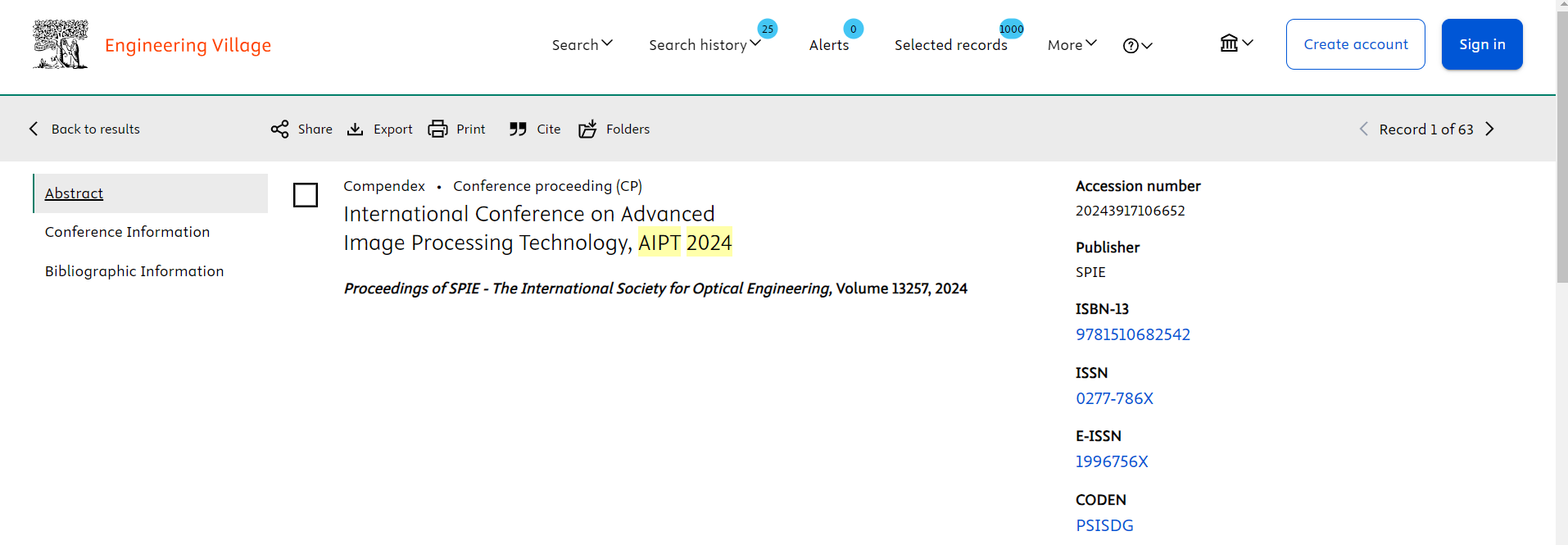This screenshot has width=1568, height=545.
Task: Click the Record 1 of 63 text
Action: point(1426,129)
